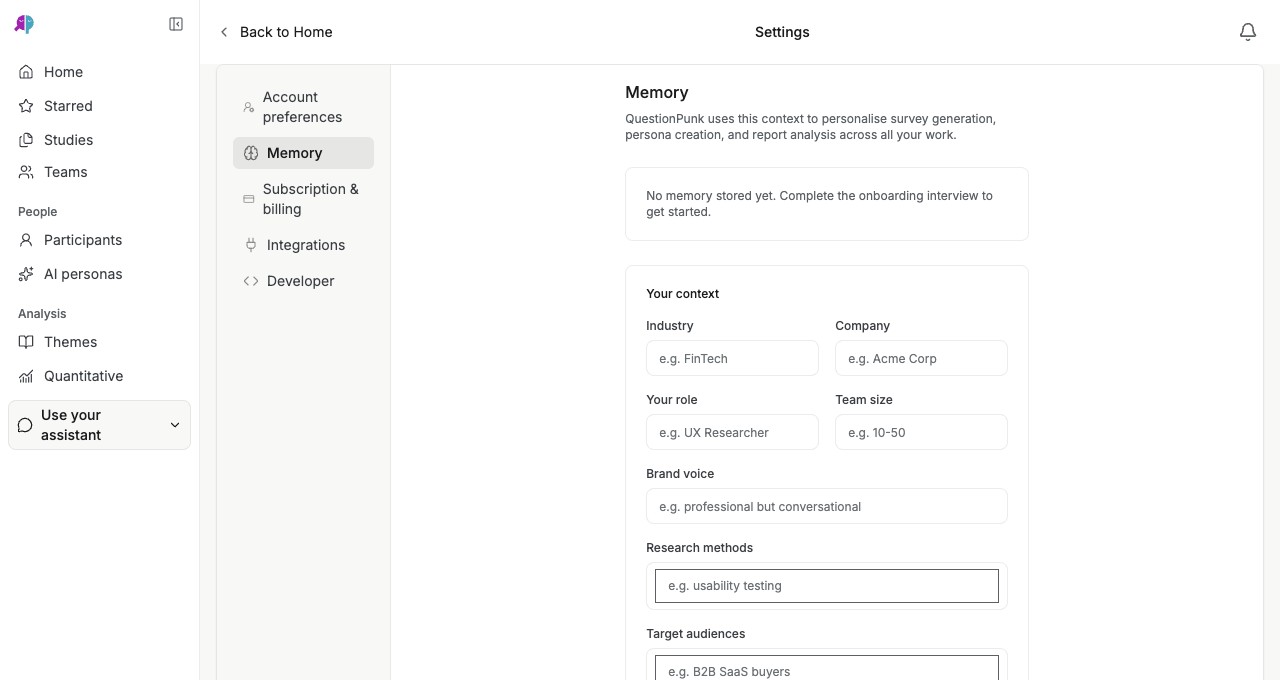Select the Memory settings tab
Viewport: 1280px width, 680px height.
click(x=303, y=153)
